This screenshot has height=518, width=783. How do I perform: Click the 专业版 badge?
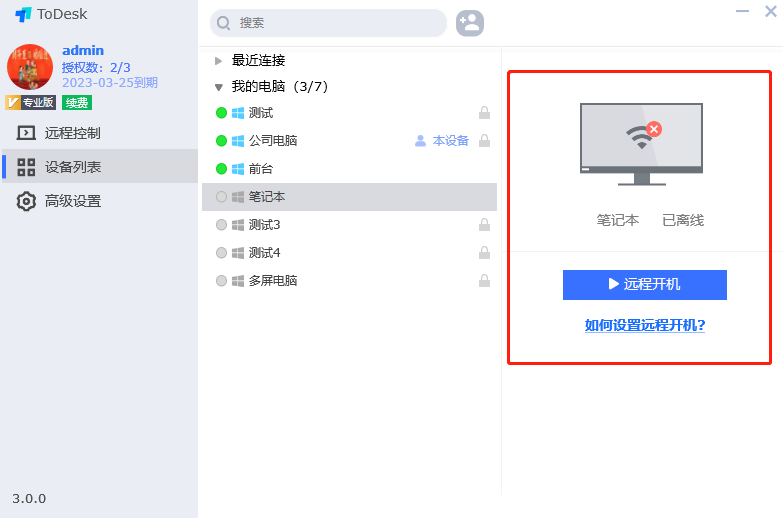pos(30,102)
